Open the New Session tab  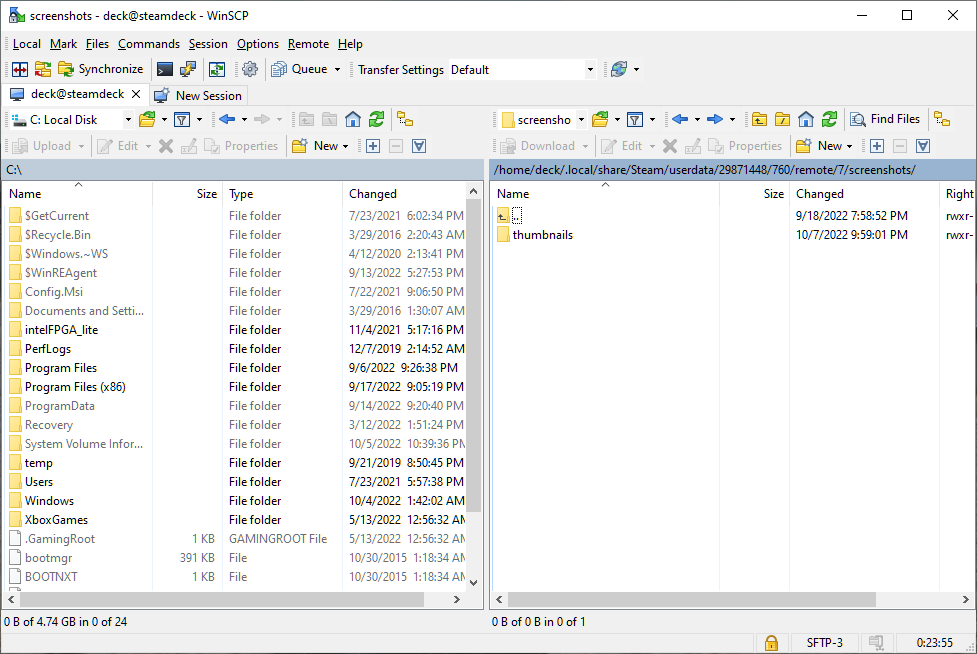[198, 95]
